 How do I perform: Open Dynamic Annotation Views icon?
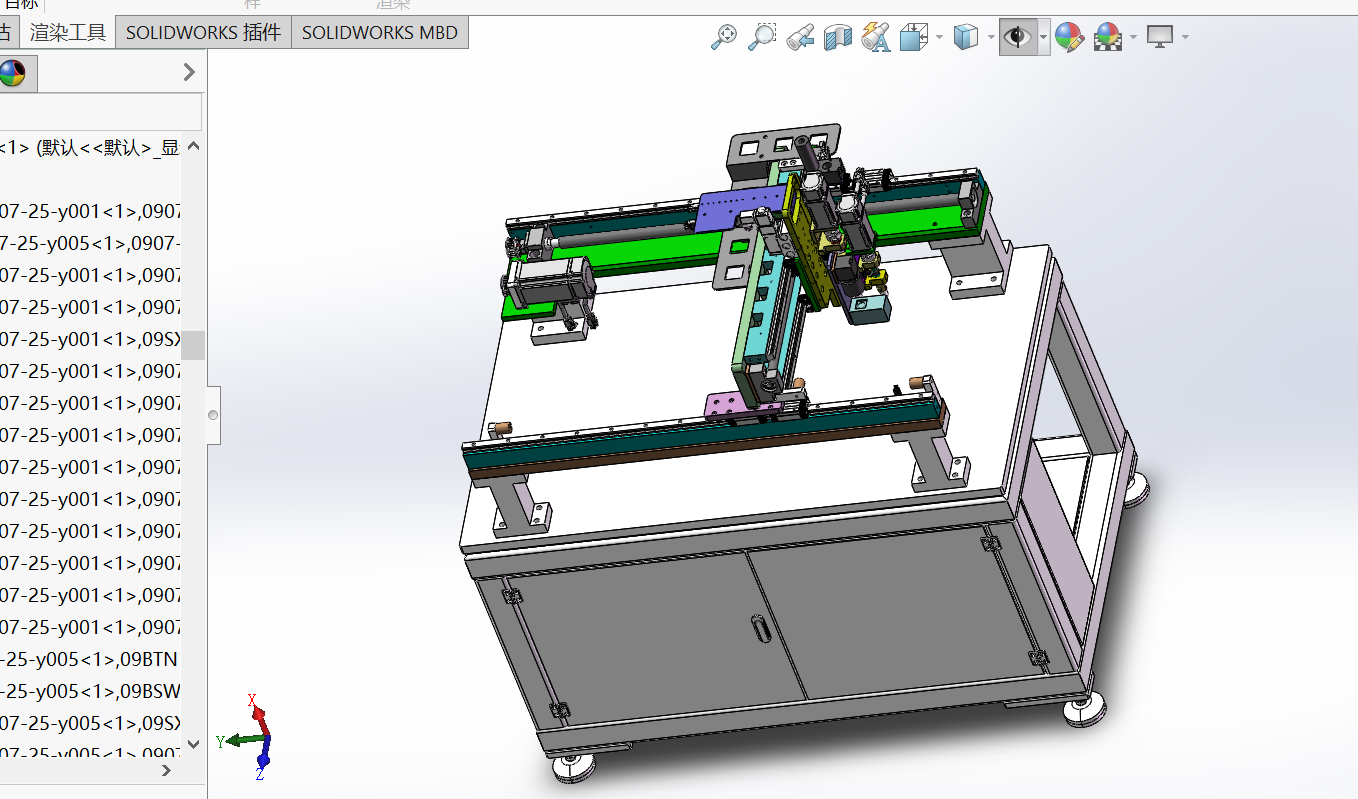click(x=876, y=38)
